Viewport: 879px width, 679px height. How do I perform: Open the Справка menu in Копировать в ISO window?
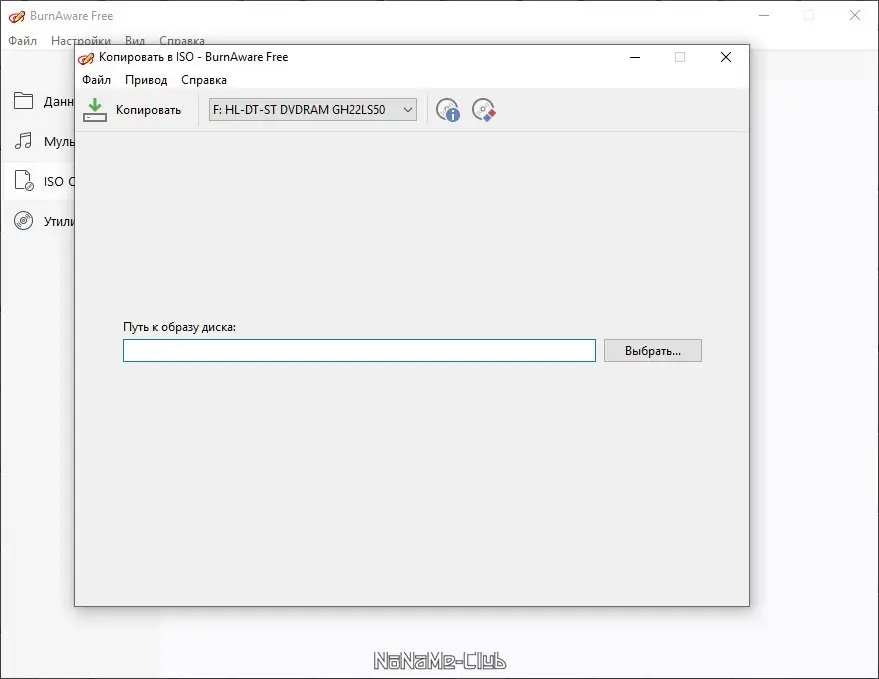point(204,80)
